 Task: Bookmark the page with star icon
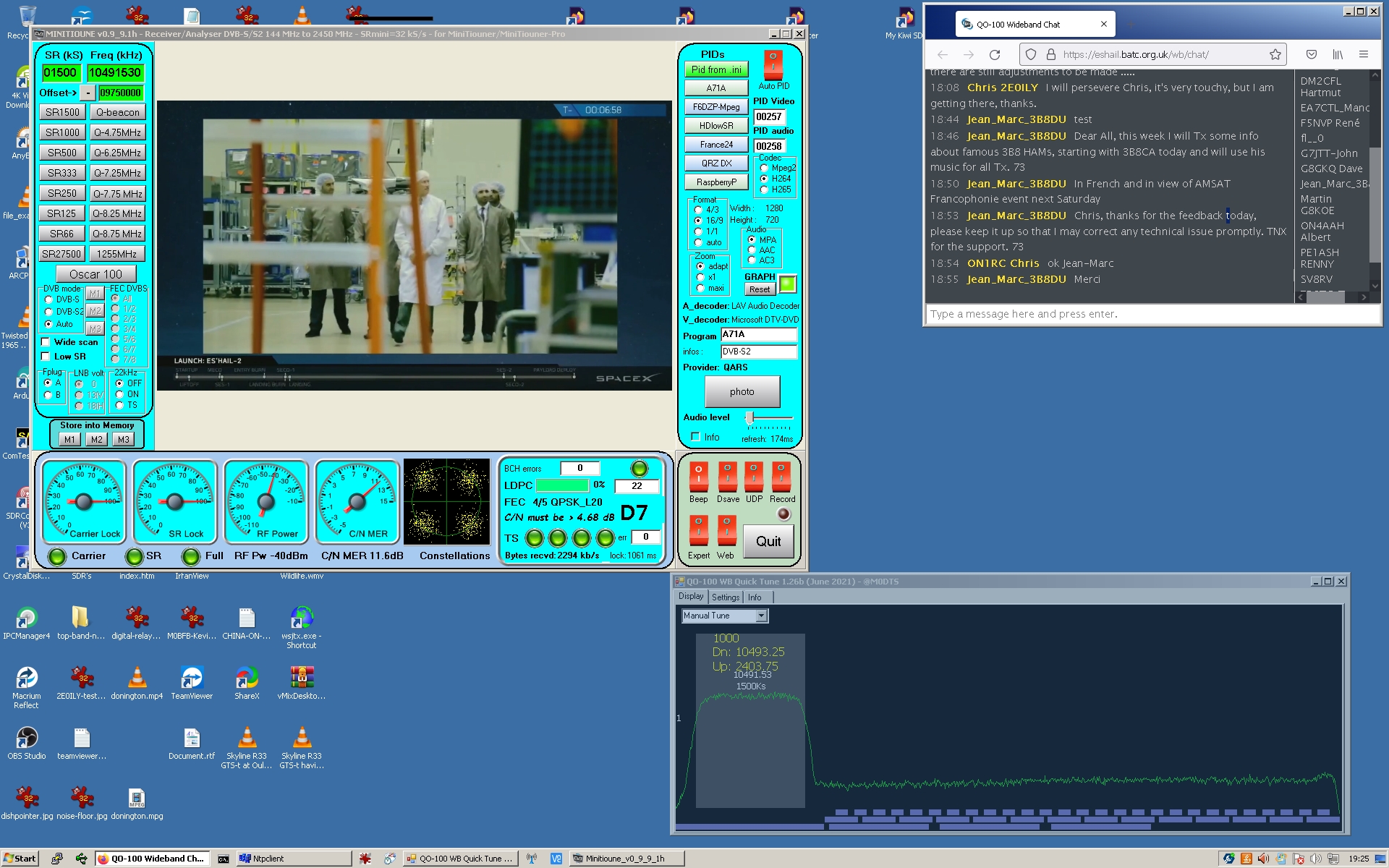tap(1275, 54)
